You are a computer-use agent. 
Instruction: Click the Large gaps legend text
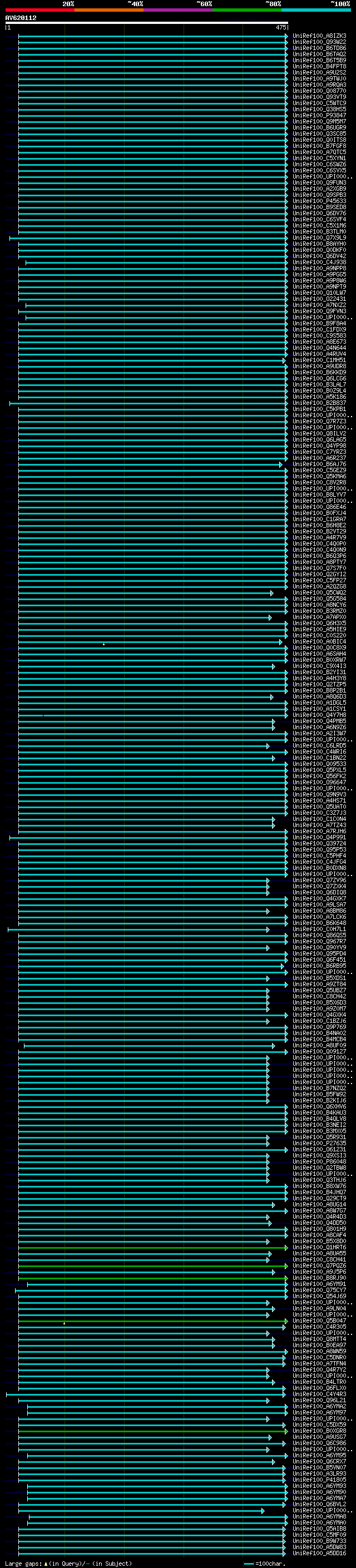point(68,1563)
